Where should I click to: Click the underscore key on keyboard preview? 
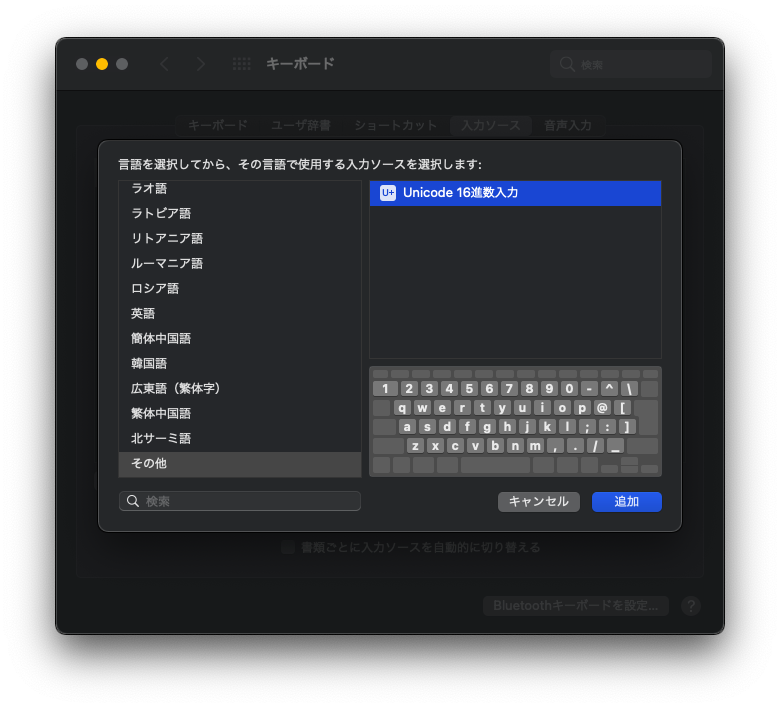(x=615, y=446)
